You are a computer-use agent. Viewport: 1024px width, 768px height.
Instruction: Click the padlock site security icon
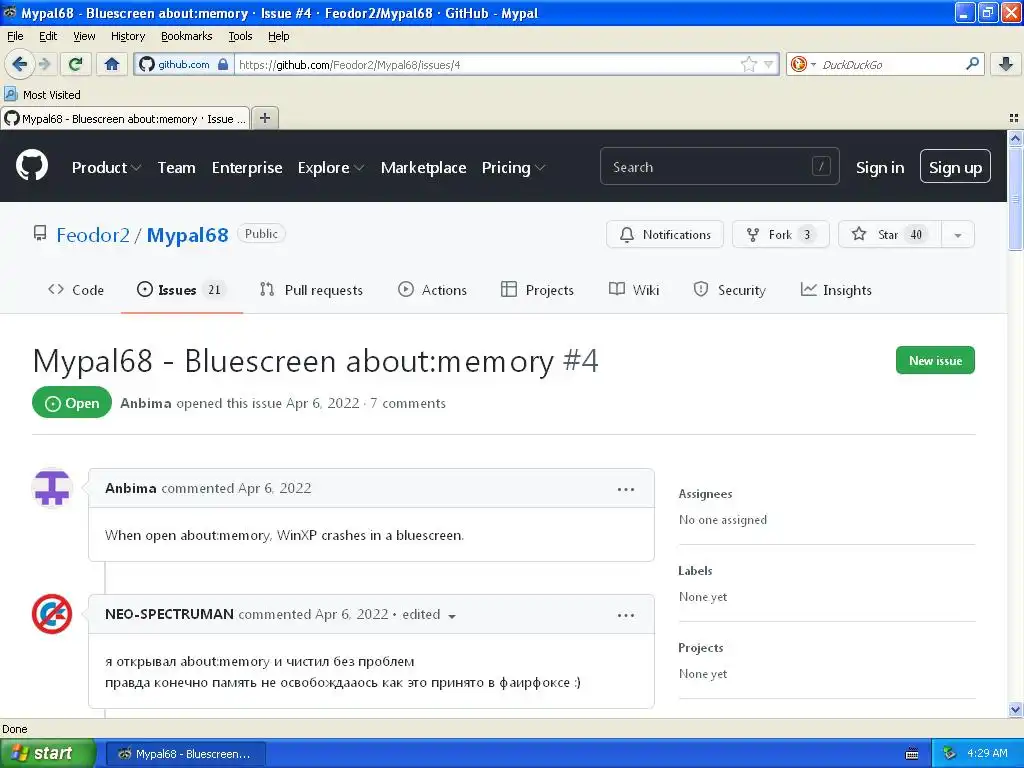[223, 64]
